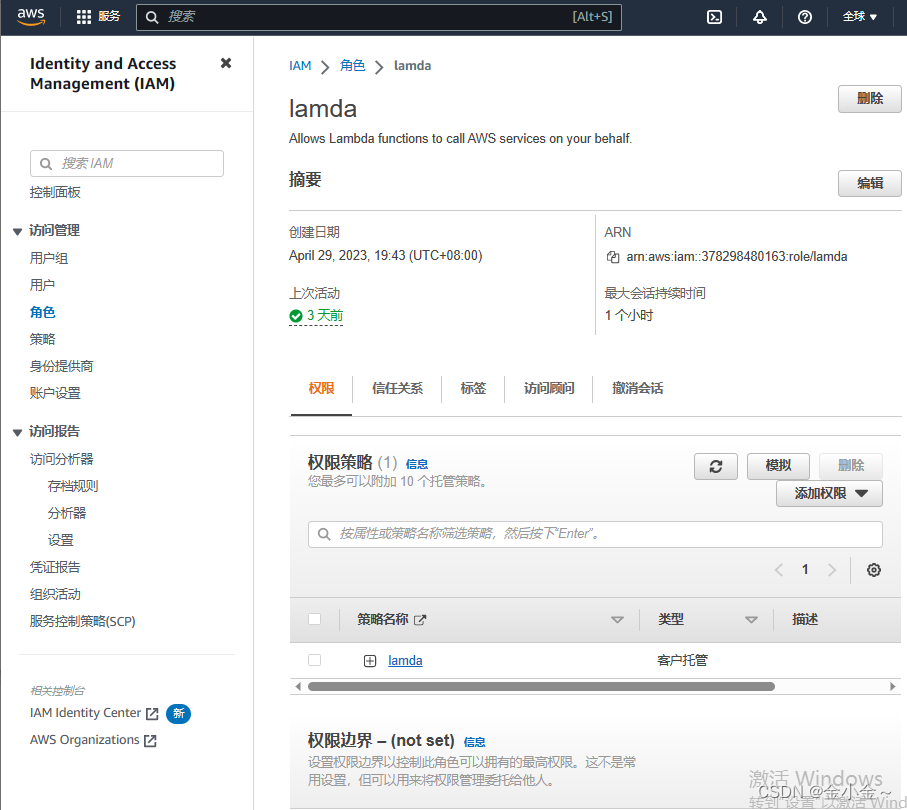This screenshot has width=907, height=810.
Task: Close the IAM navigation sidebar
Action: [x=226, y=63]
